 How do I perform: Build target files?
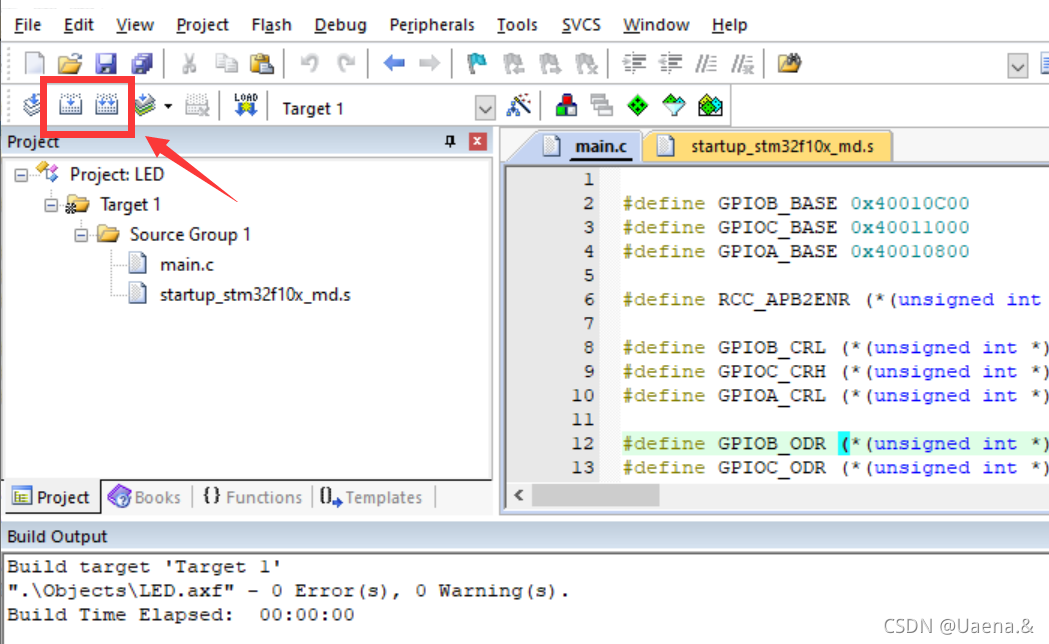[x=70, y=105]
